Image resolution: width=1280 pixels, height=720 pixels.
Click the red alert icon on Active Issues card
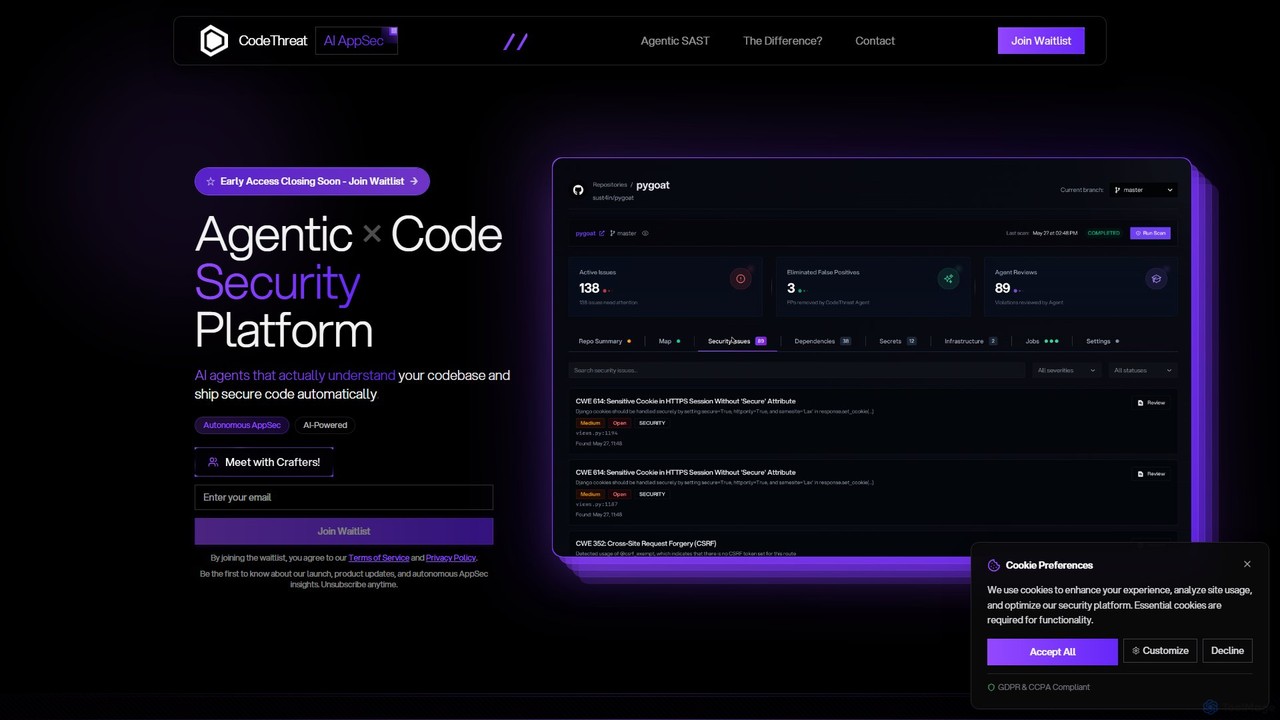(x=740, y=279)
